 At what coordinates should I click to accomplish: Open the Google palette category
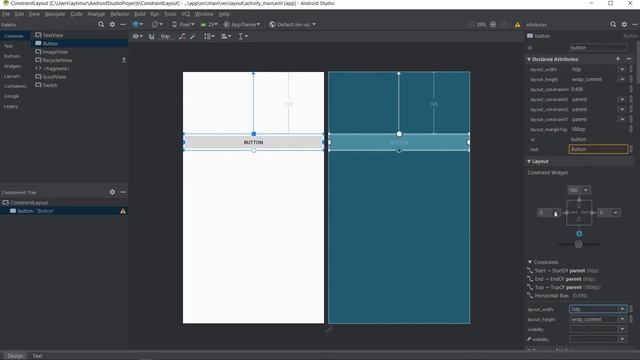16,96
